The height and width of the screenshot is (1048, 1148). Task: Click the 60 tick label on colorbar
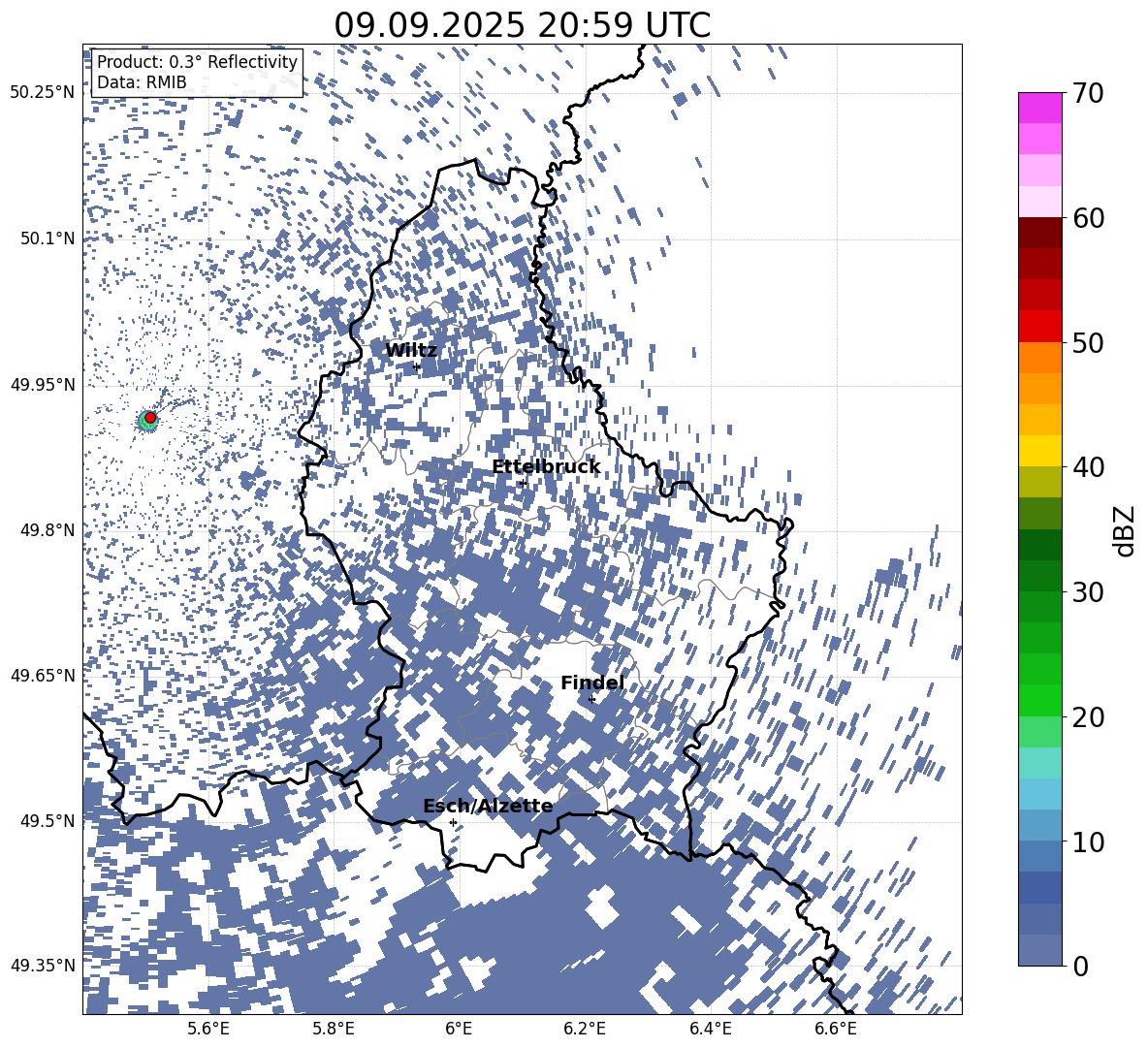point(1089,218)
